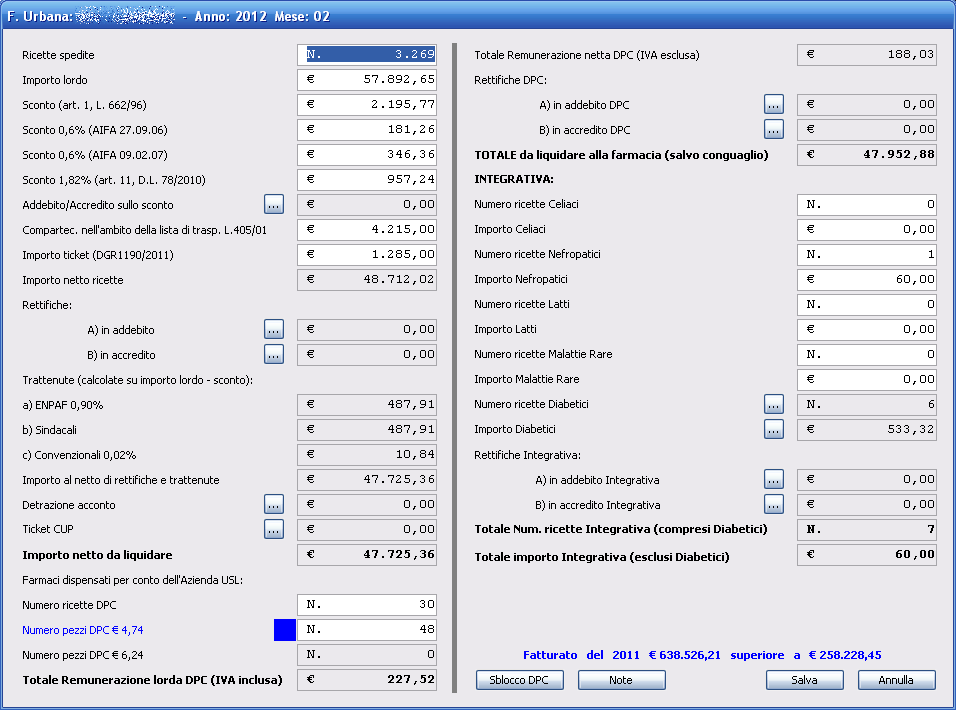
Task: Click the Importo netto da liquidare field
Action: coord(367,555)
